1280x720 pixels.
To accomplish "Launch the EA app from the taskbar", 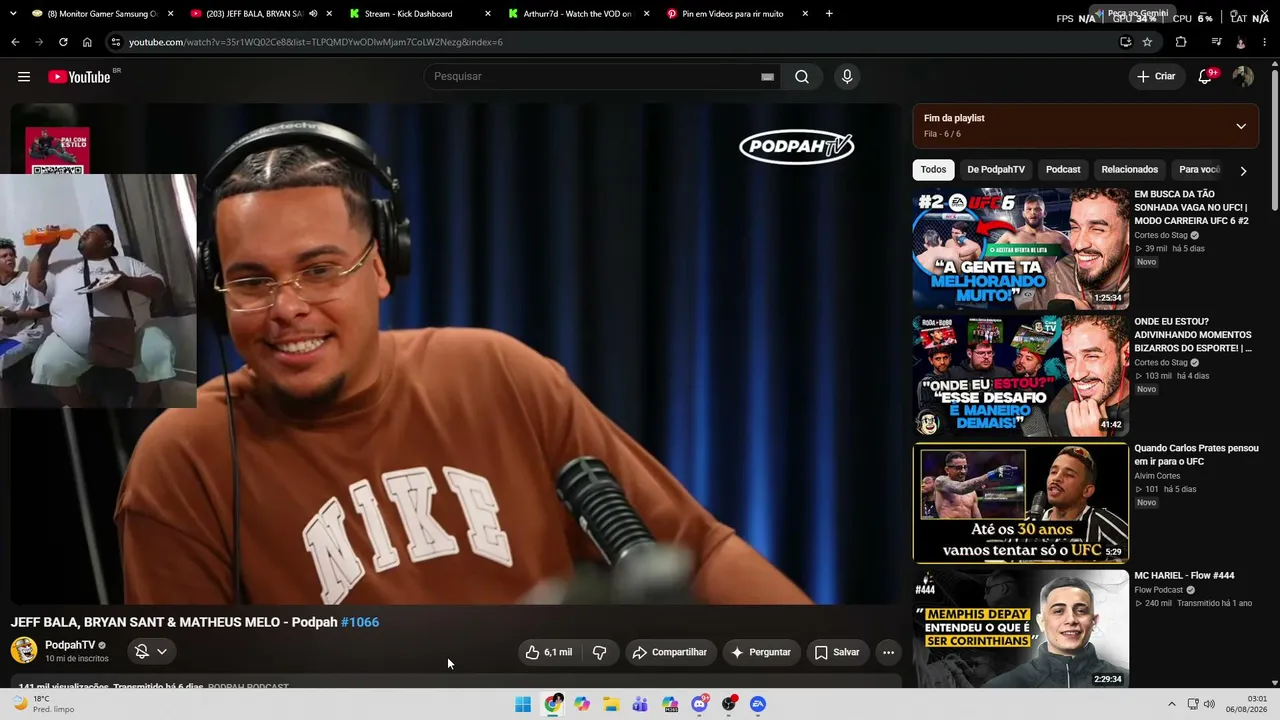I will point(758,704).
